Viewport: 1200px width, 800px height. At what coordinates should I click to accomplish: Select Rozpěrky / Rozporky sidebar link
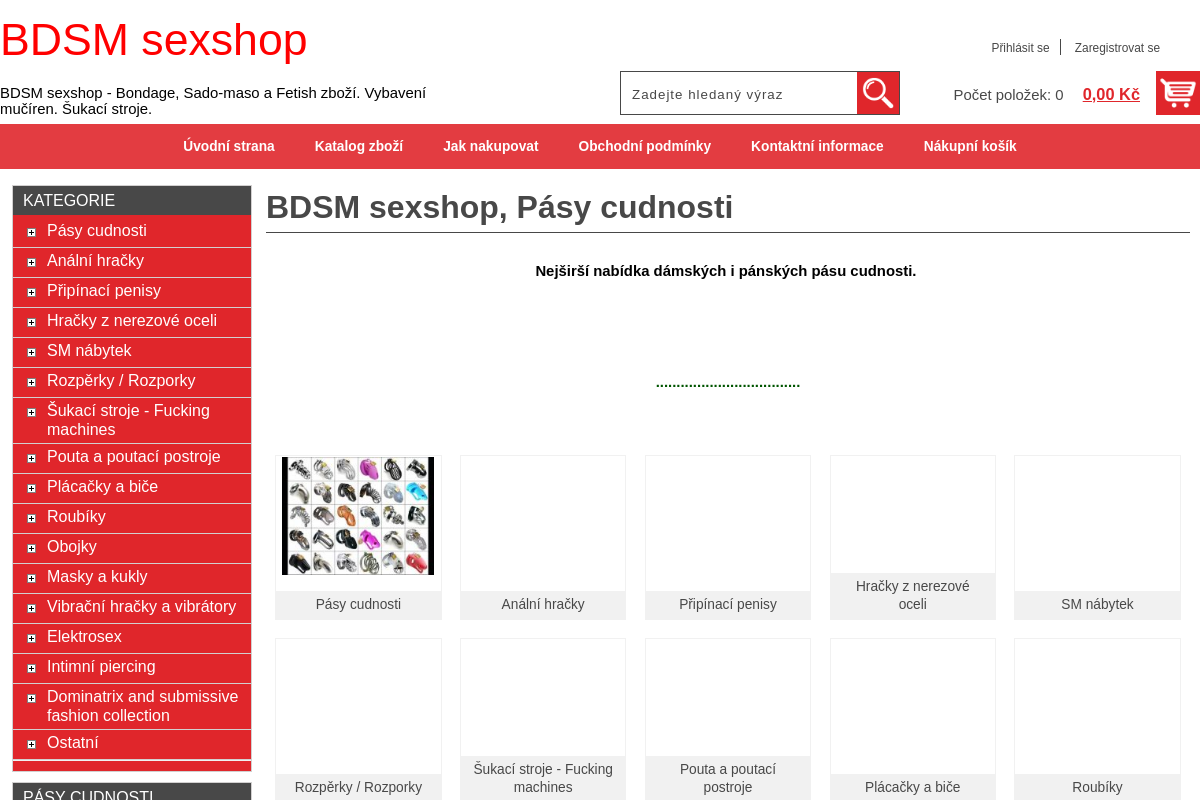pos(121,381)
